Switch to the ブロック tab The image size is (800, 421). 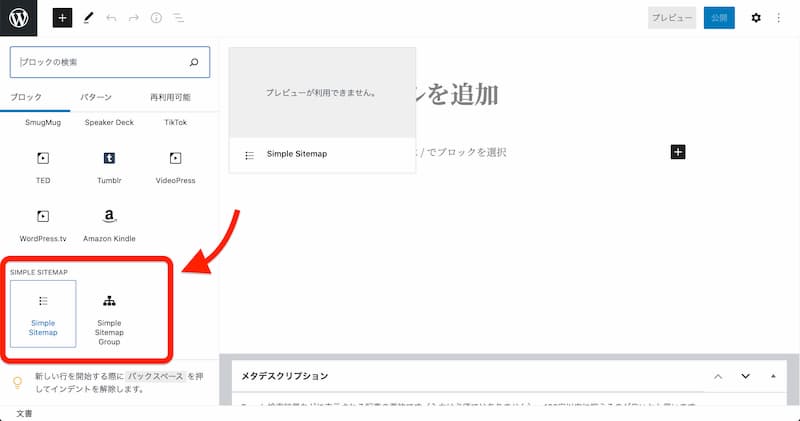click(26, 97)
